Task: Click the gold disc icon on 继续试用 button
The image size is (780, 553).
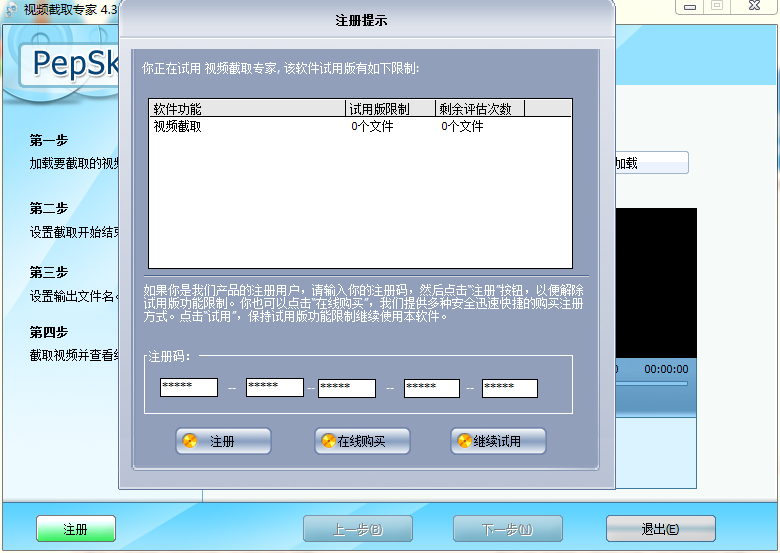Action: click(464, 441)
